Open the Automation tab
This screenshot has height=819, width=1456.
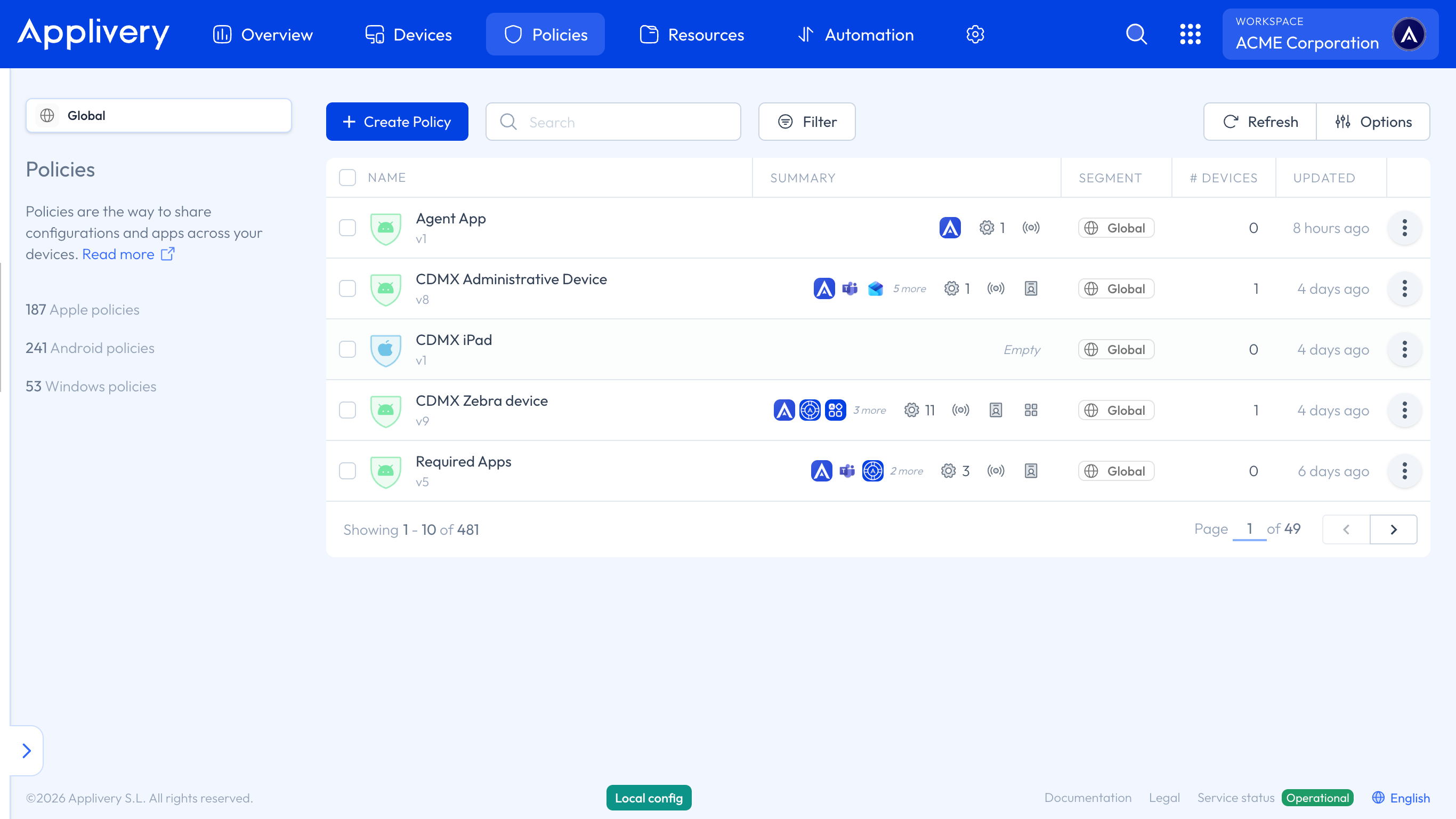tap(855, 35)
